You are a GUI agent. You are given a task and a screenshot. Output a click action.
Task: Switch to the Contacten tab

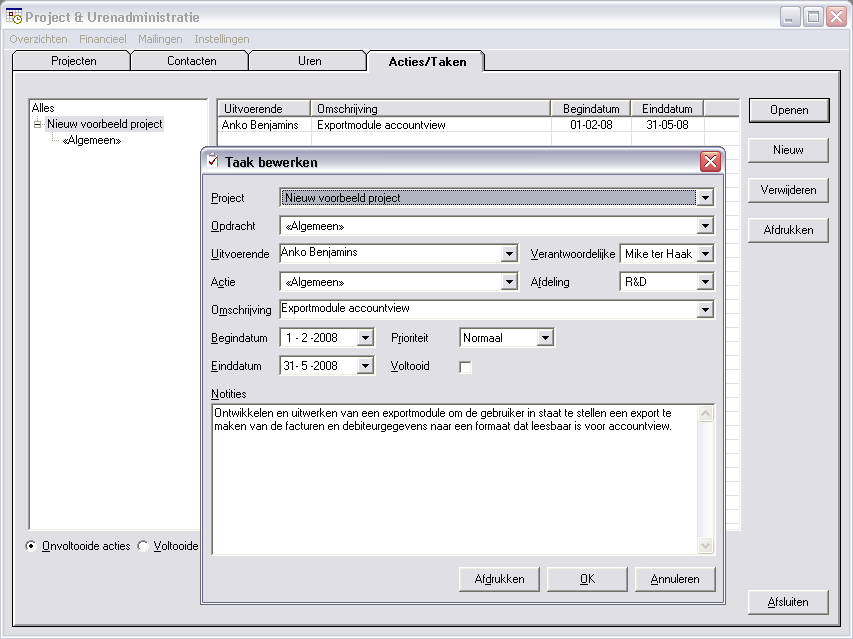pyautogui.click(x=191, y=61)
